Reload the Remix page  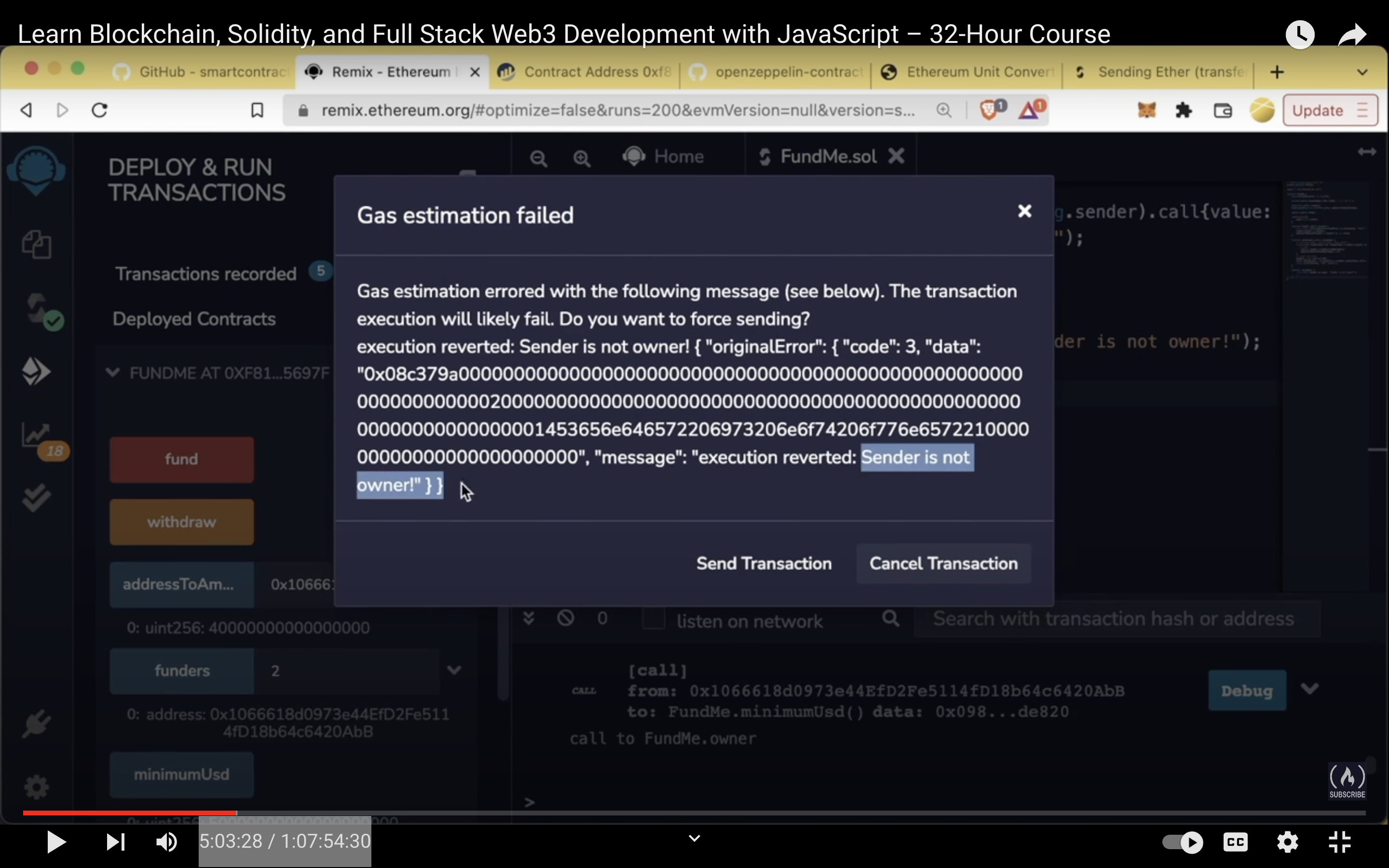coord(99,109)
